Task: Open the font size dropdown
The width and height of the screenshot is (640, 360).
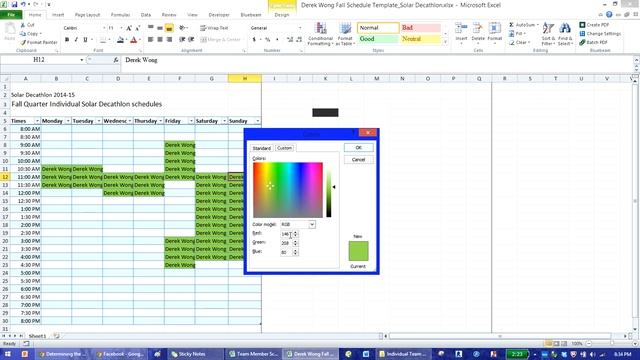Action: pos(121,28)
